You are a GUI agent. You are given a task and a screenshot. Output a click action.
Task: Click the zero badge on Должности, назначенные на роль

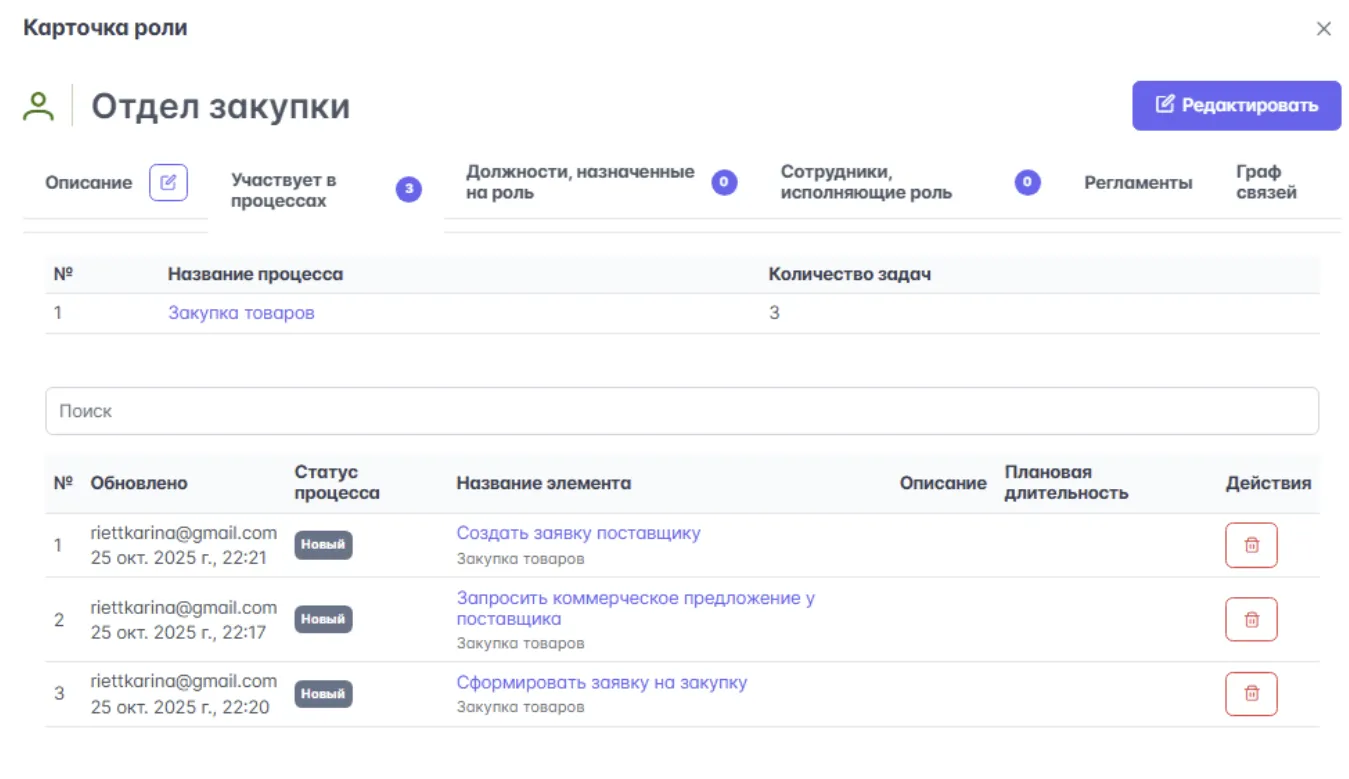point(722,182)
